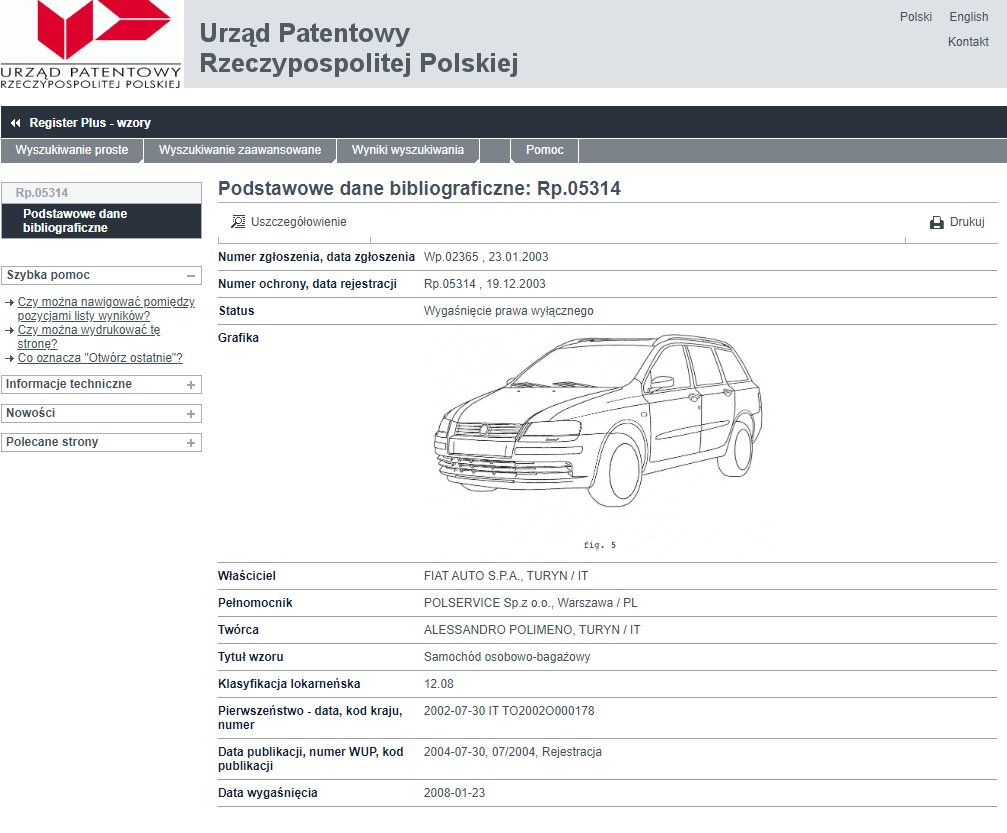
Task: Switch language to Polski
Action: click(x=915, y=17)
